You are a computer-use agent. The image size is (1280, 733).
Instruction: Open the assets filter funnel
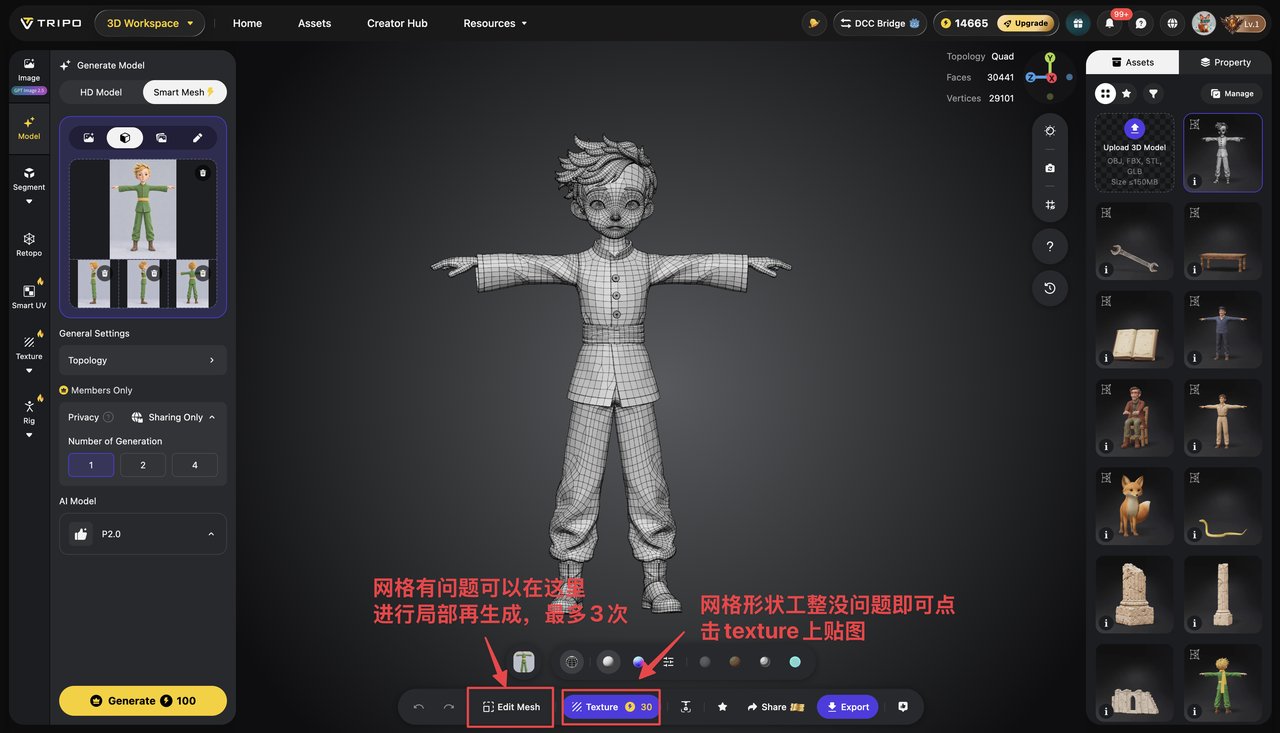click(1153, 93)
